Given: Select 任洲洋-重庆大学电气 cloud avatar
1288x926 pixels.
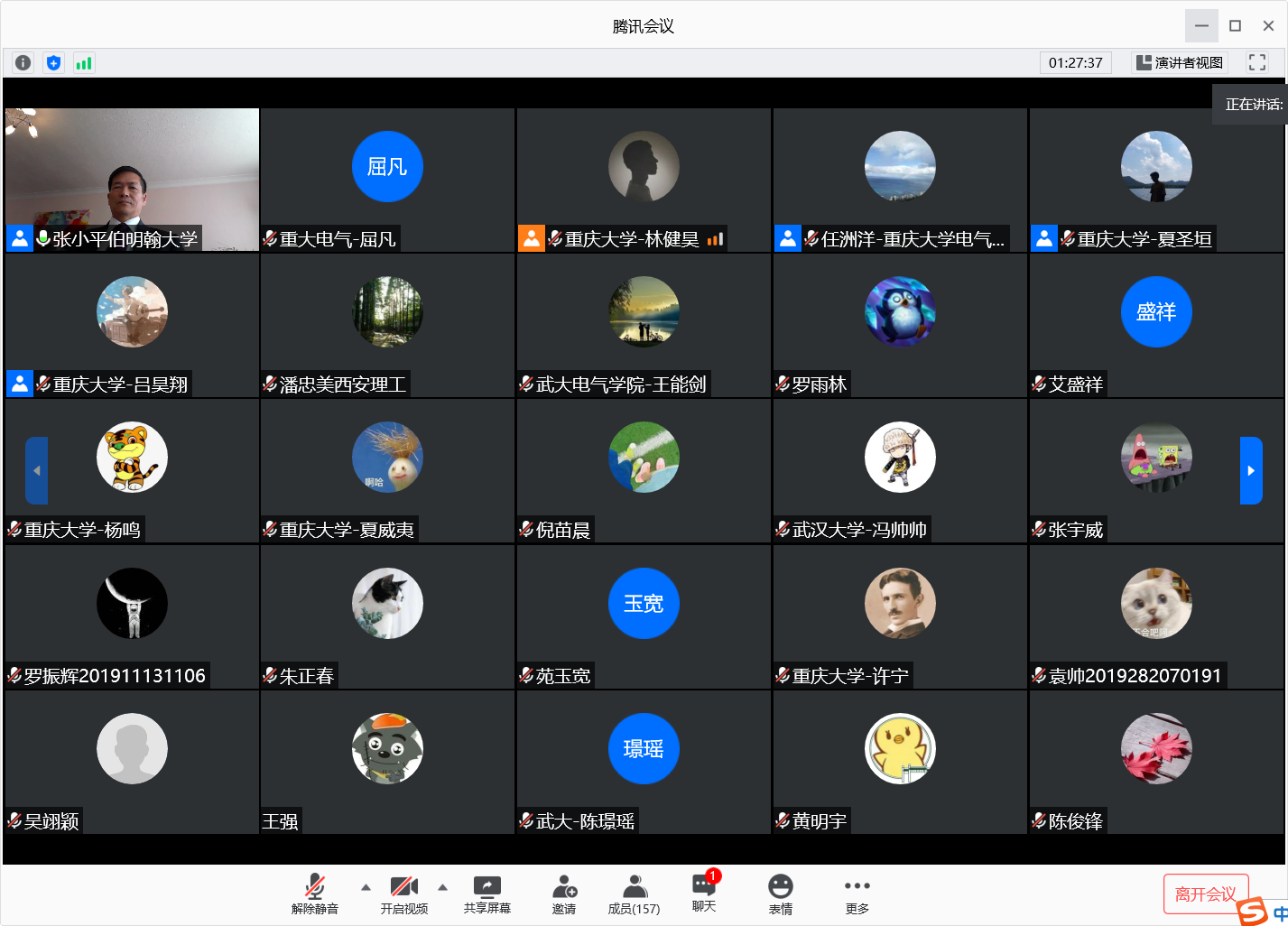Looking at the screenshot, I should [900, 166].
